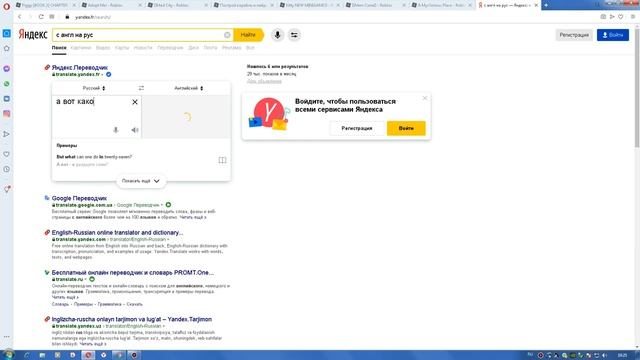Open the Easy Setup menu icon
The image size is (640, 360).
click(x=633, y=17)
